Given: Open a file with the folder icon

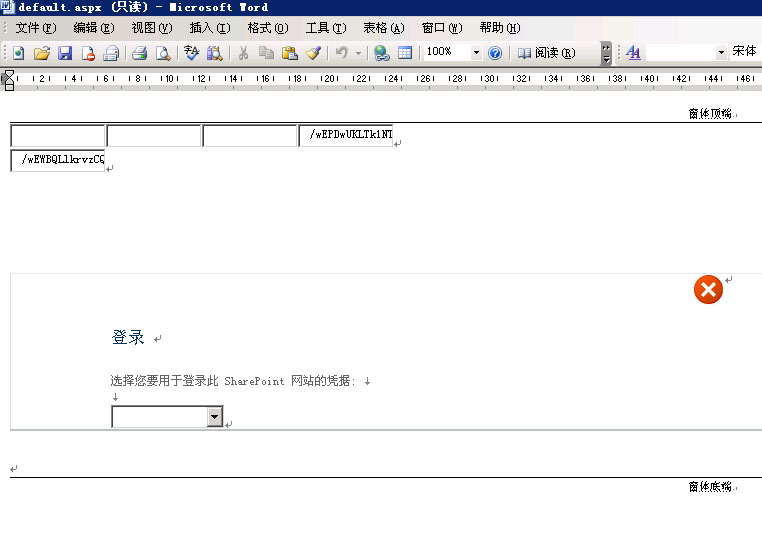Looking at the screenshot, I should pyautogui.click(x=42, y=52).
